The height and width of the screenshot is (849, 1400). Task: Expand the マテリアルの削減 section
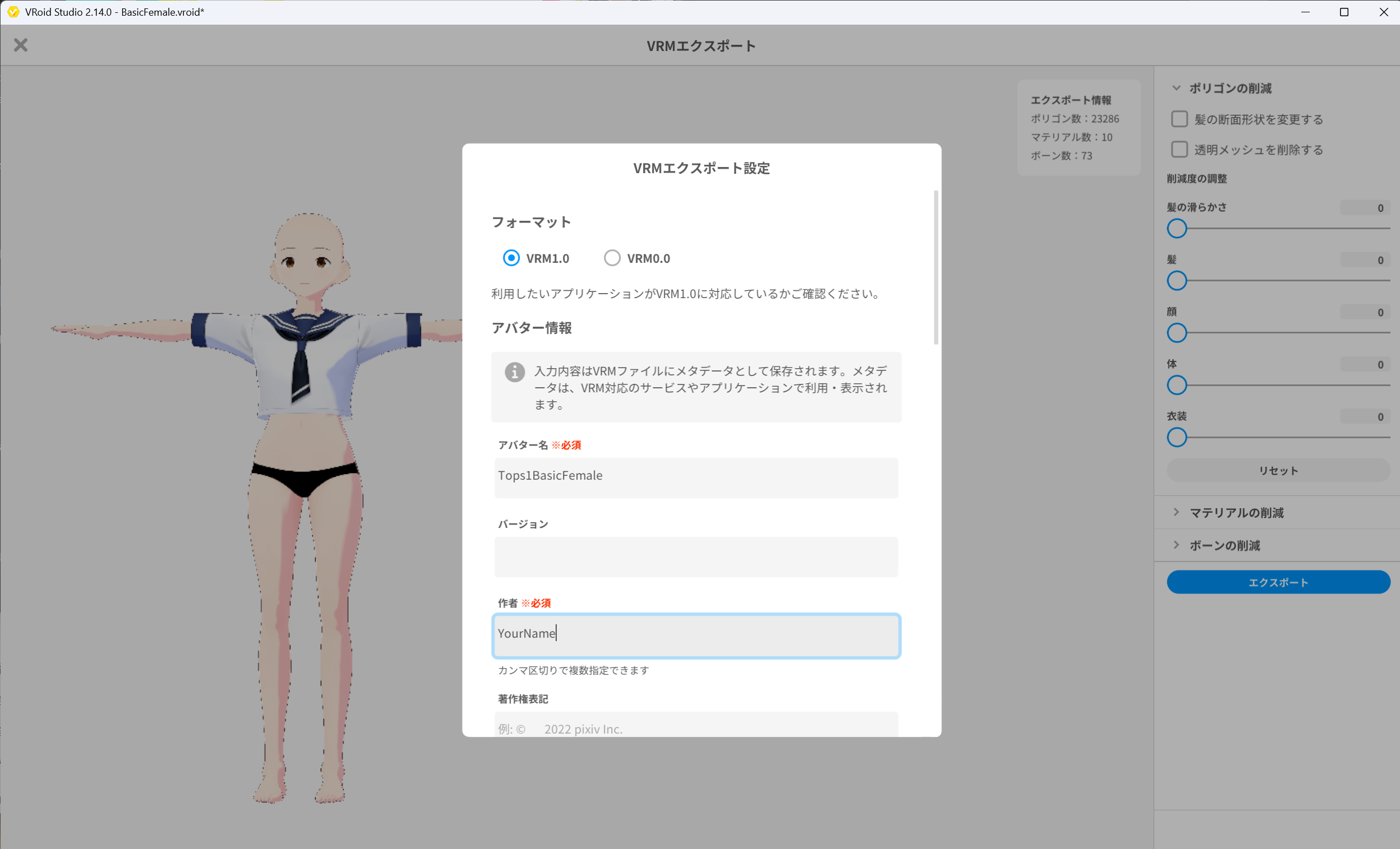(x=1176, y=512)
